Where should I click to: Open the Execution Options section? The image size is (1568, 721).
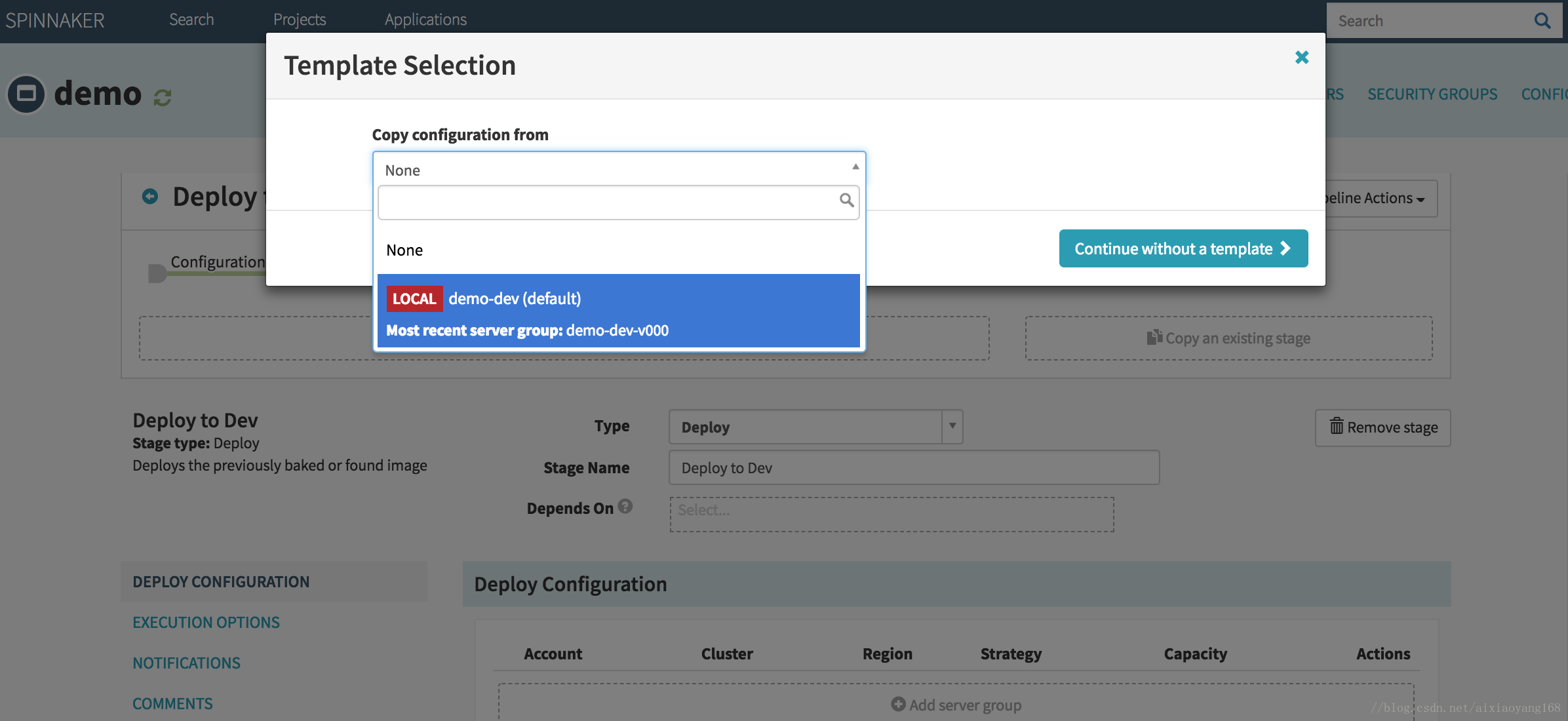tap(206, 622)
